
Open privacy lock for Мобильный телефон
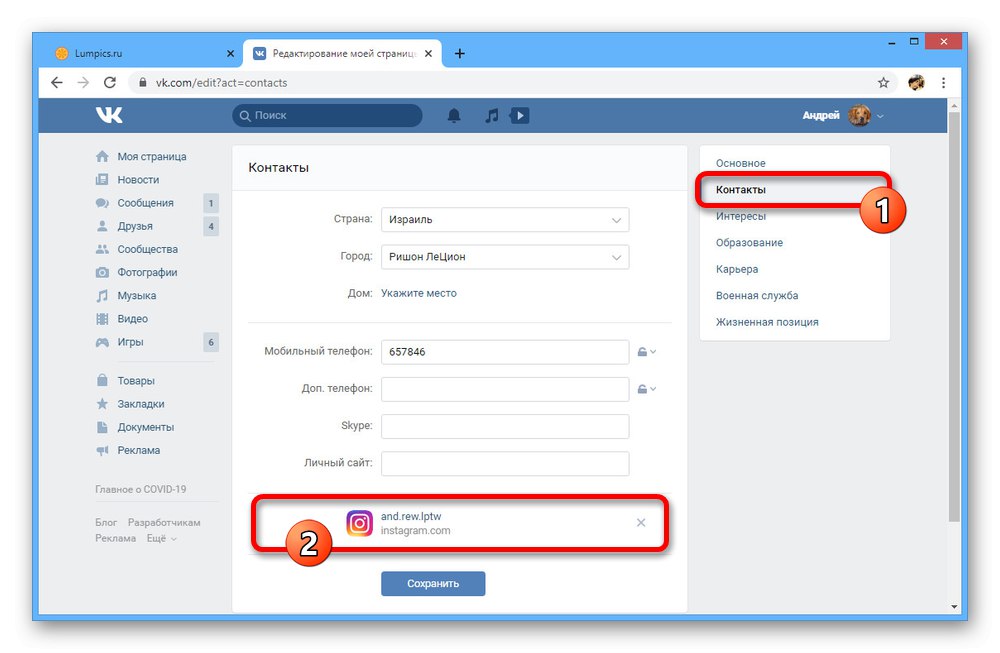[647, 351]
